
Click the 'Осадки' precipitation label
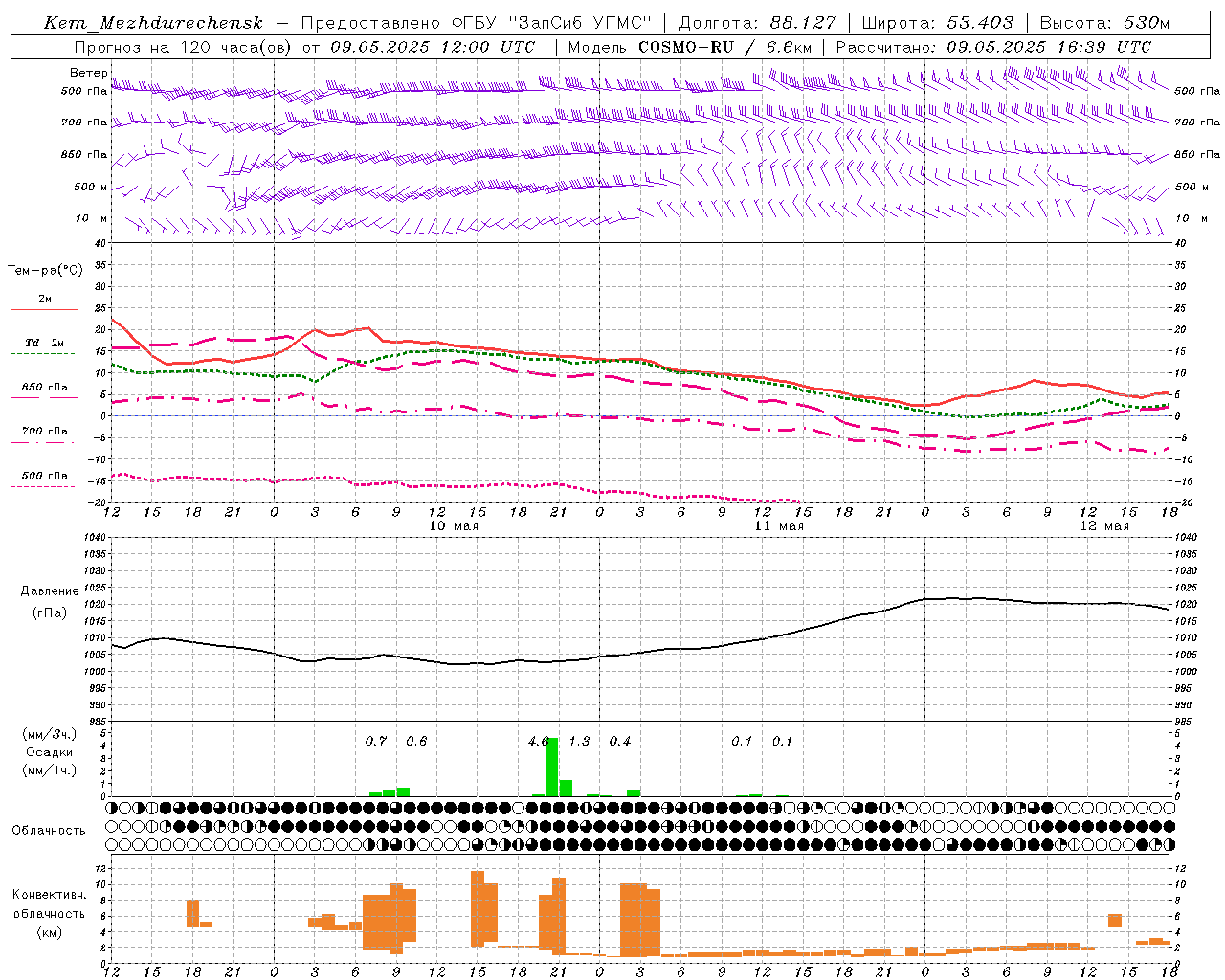pyautogui.click(x=50, y=752)
